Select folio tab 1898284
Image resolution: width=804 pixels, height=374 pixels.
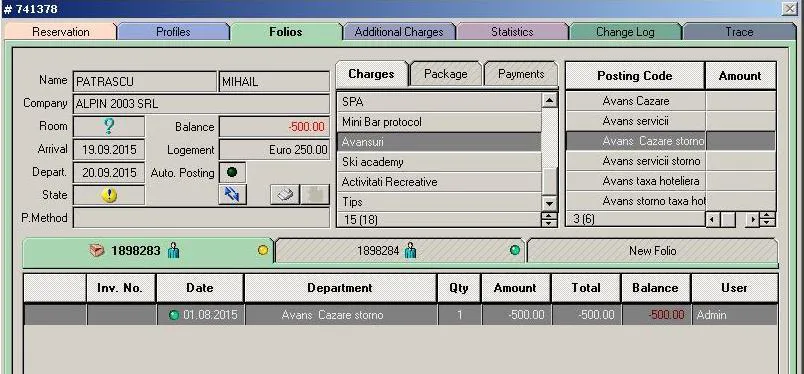[400, 251]
